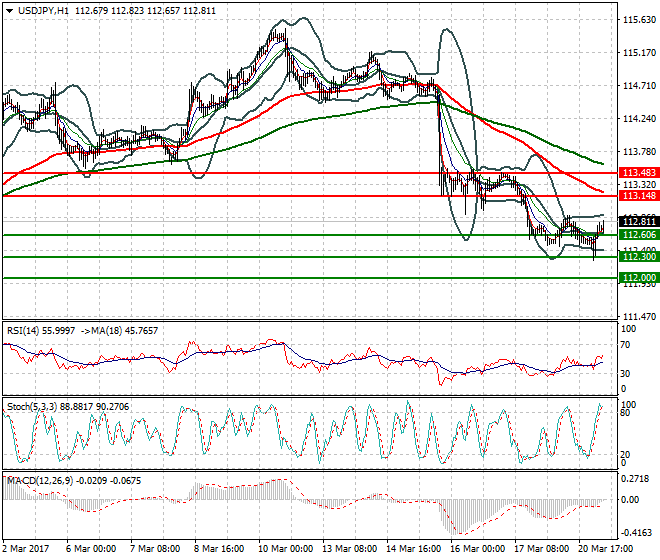Click the MACD(12,26,9) indicator label
This screenshot has height=560, width=660.
tap(39, 481)
